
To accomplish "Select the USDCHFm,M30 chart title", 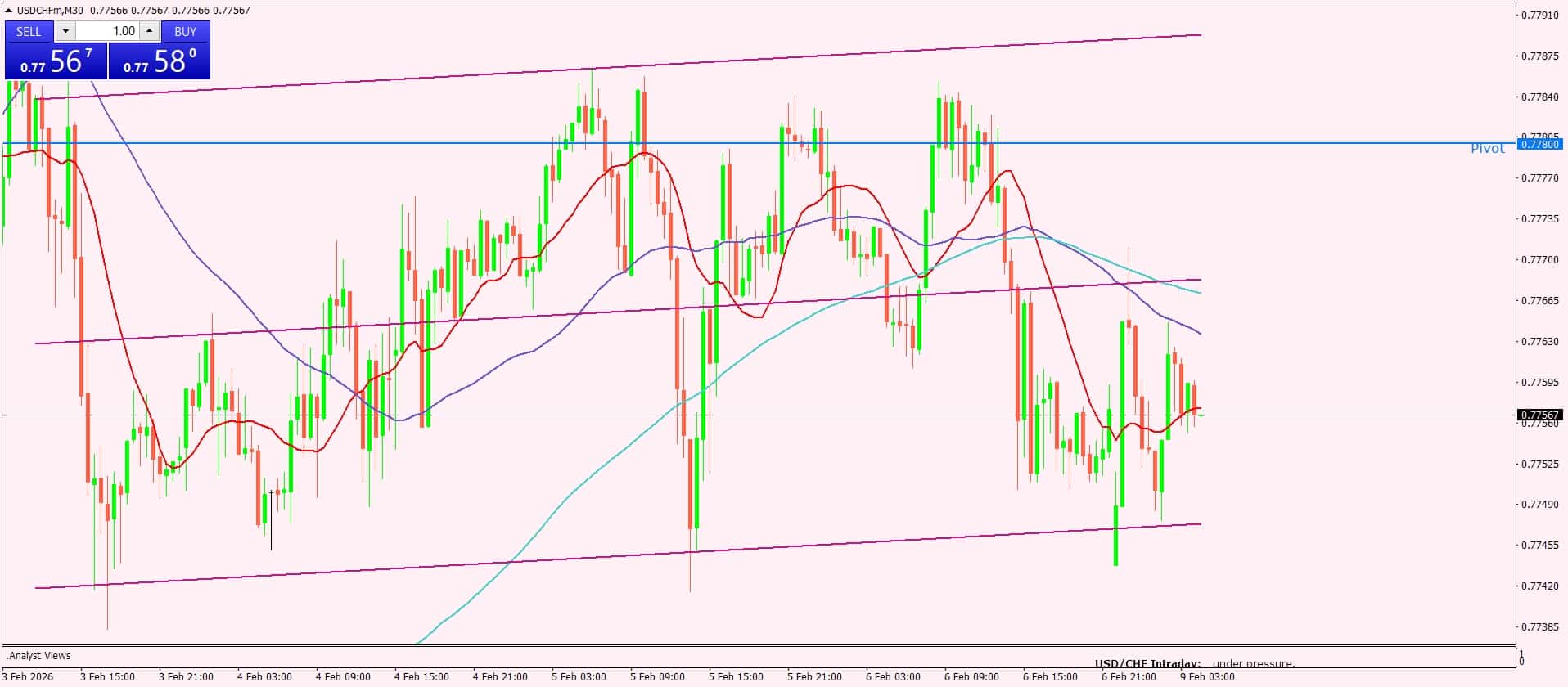I will (x=52, y=11).
